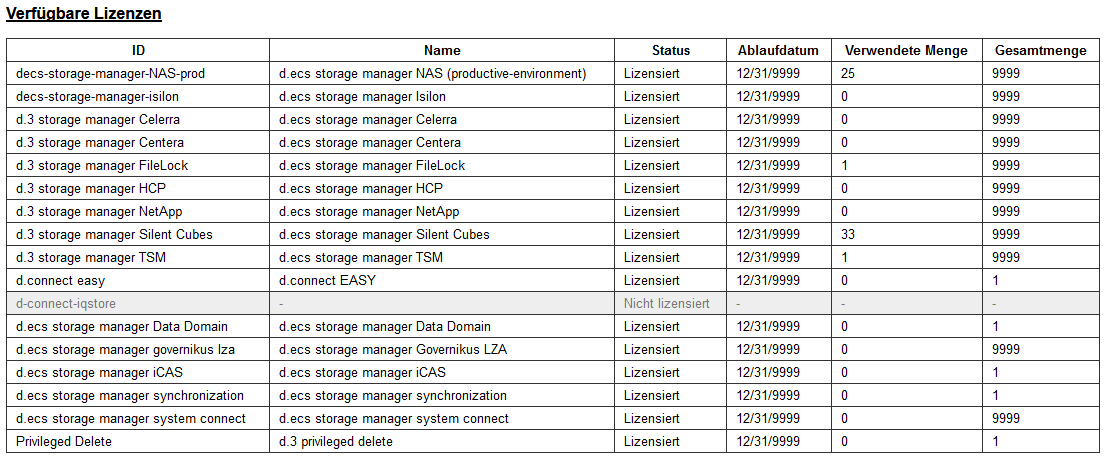Click the Privileged Delete ID cell
Screen dimensions: 1109x461
pyautogui.click(x=138, y=441)
